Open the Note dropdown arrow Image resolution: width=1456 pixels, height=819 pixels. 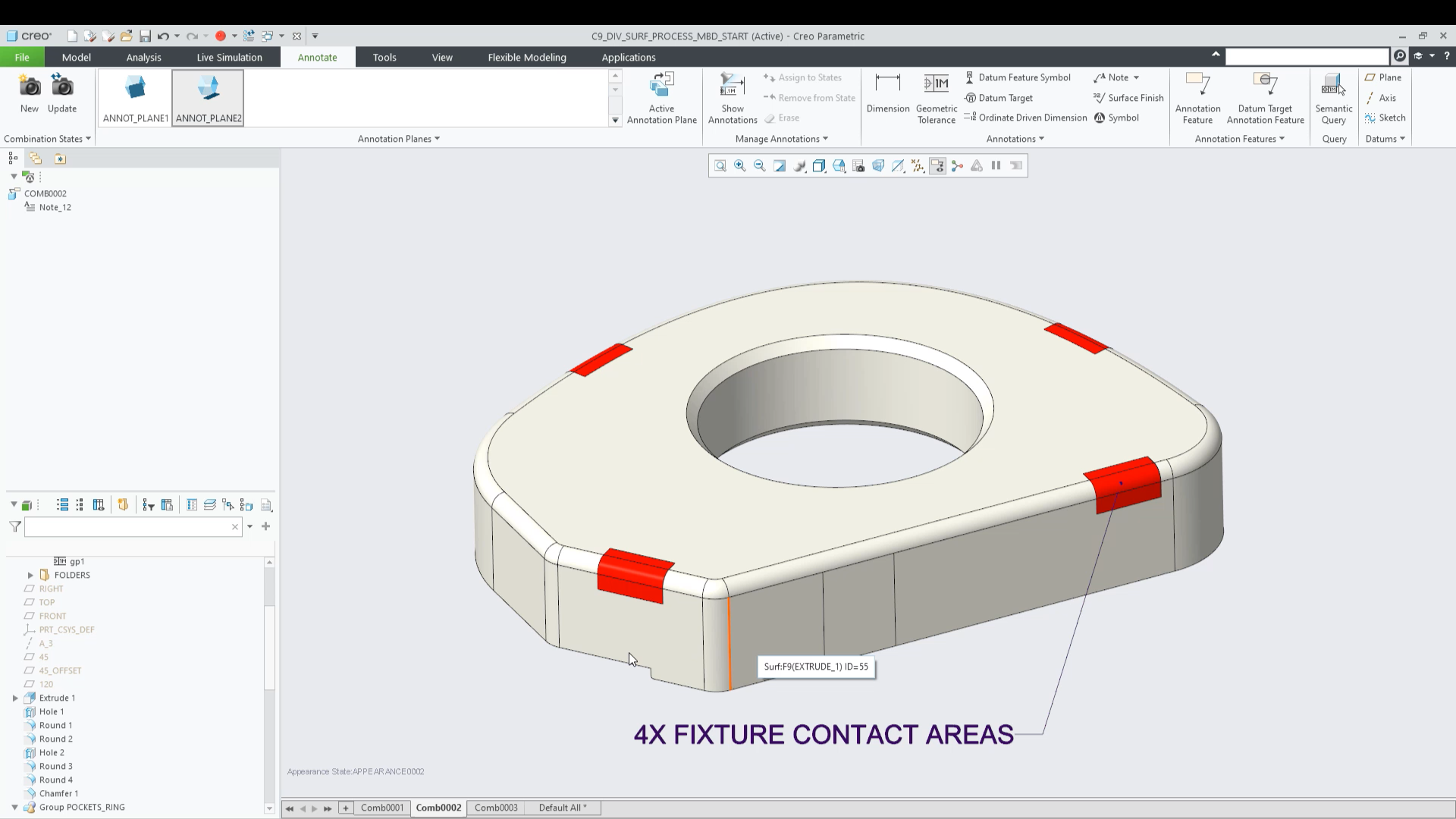tap(1136, 77)
